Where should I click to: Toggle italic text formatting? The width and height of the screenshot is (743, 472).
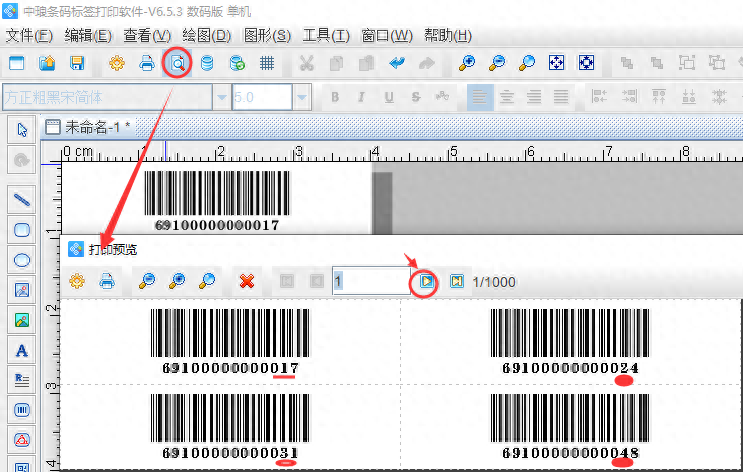tap(361, 97)
